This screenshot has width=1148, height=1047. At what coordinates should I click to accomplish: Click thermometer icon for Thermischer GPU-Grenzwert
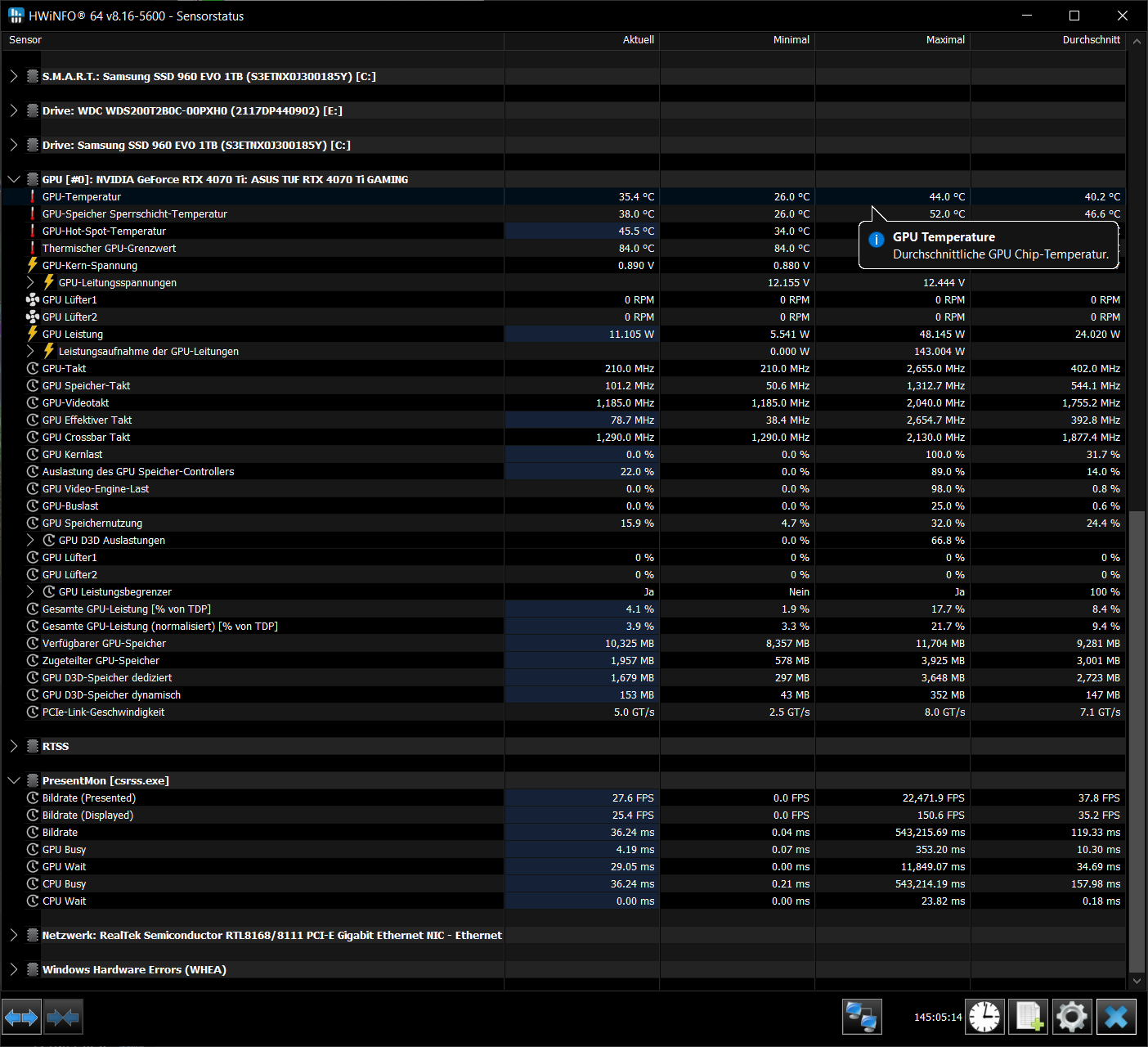pos(33,249)
